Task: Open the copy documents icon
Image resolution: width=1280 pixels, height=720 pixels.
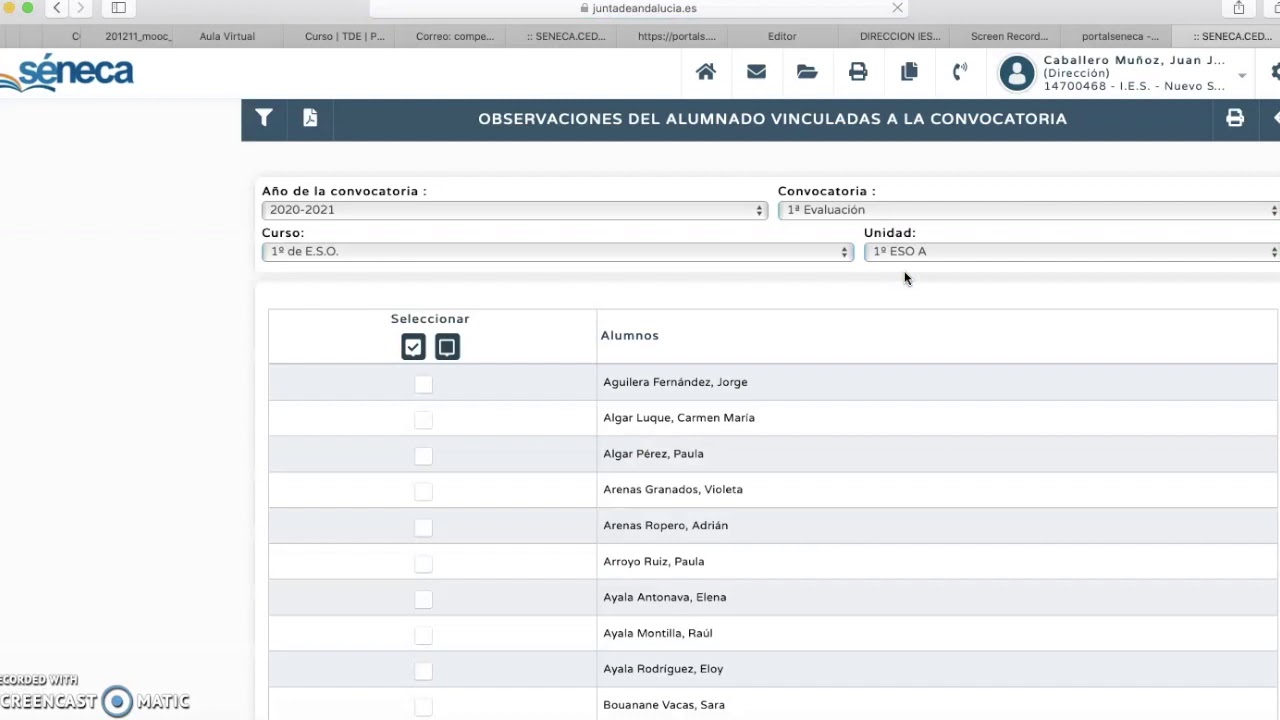Action: pos(909,72)
